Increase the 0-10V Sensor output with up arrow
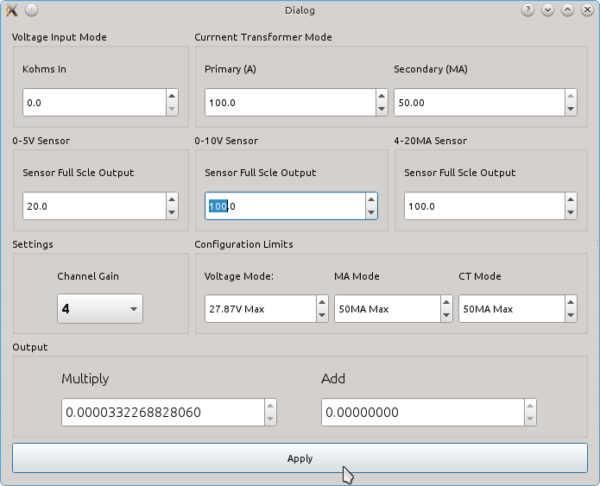600x486 pixels. click(371, 200)
